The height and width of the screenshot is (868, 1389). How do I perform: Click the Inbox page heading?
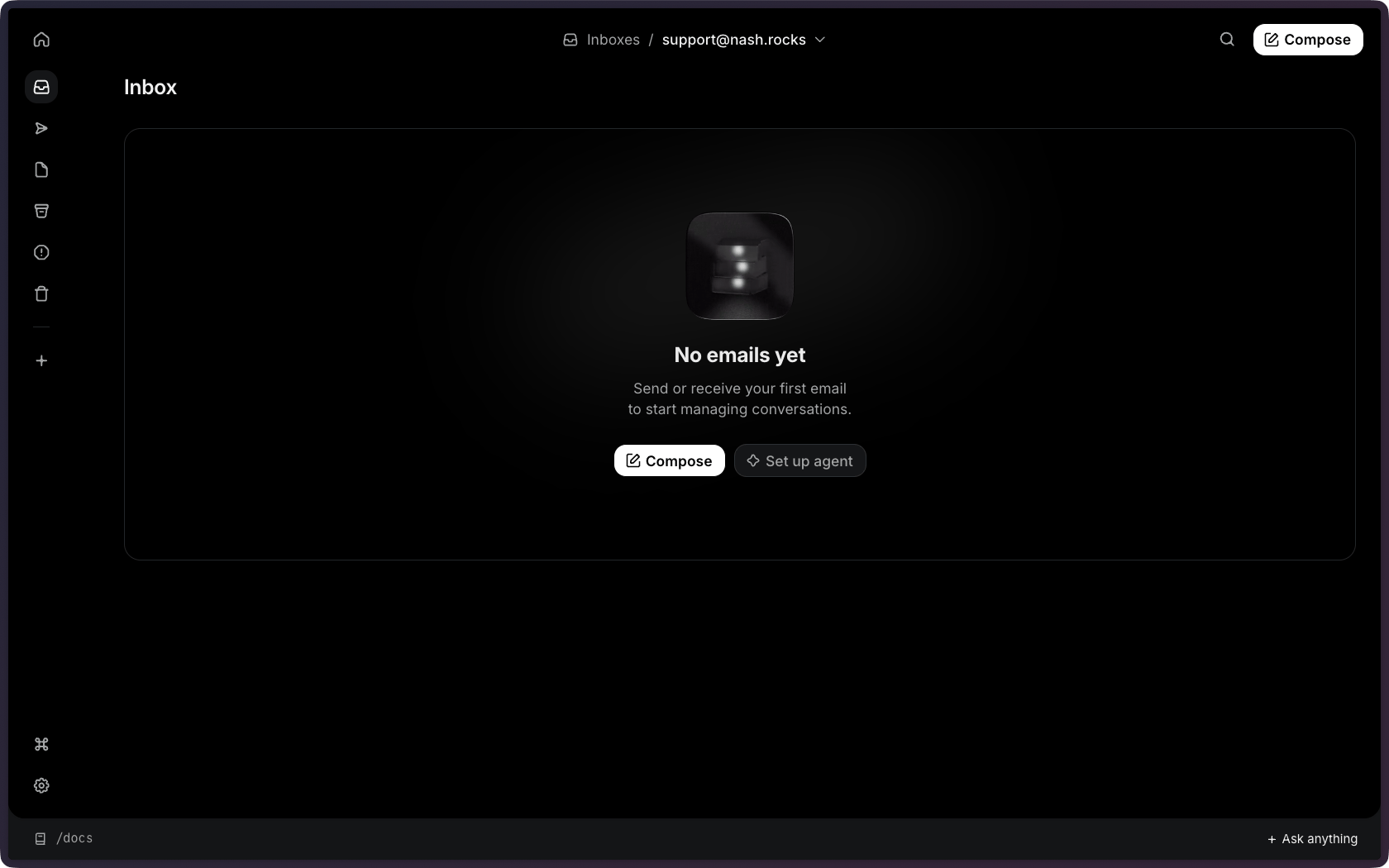150,87
